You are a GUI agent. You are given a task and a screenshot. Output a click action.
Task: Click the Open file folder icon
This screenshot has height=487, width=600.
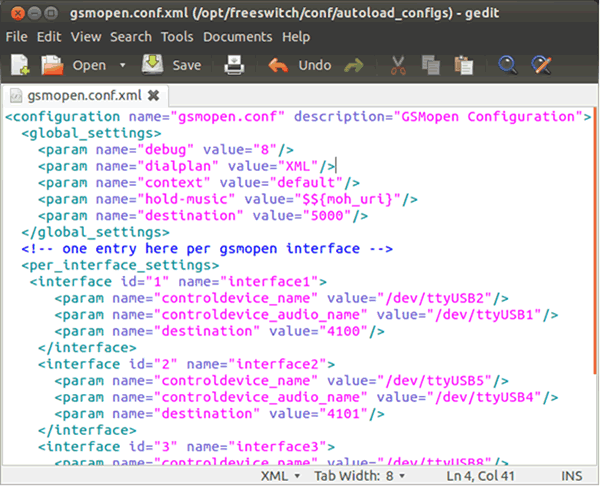pos(51,66)
